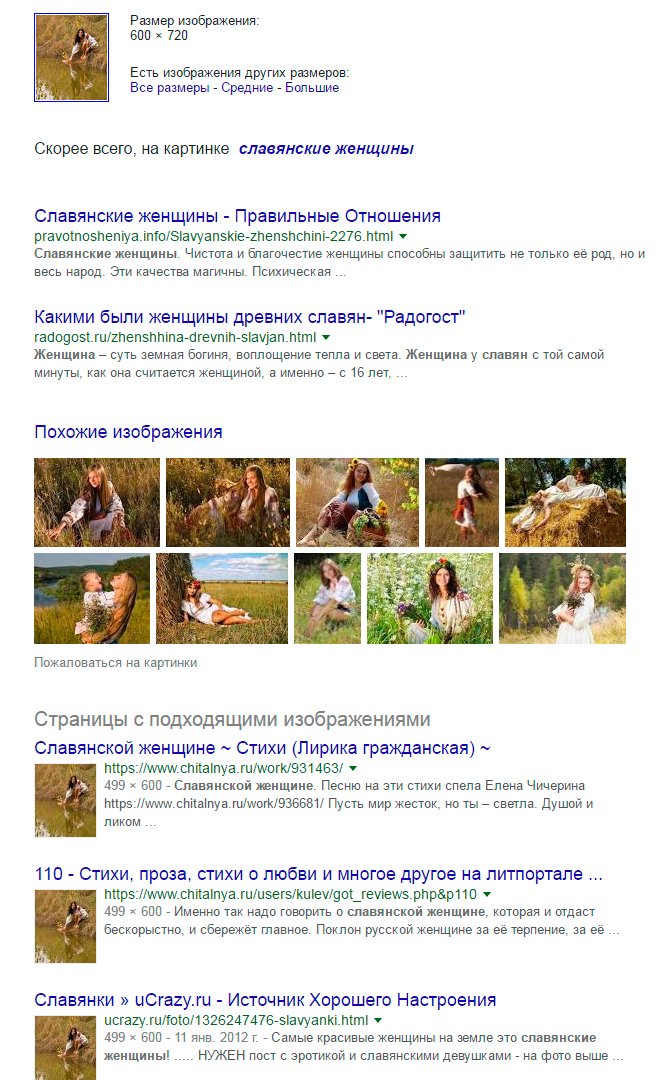This screenshot has height=1080, width=657.
Task: Click 'Пожаловаться на картинки' link
Action: click(116, 663)
